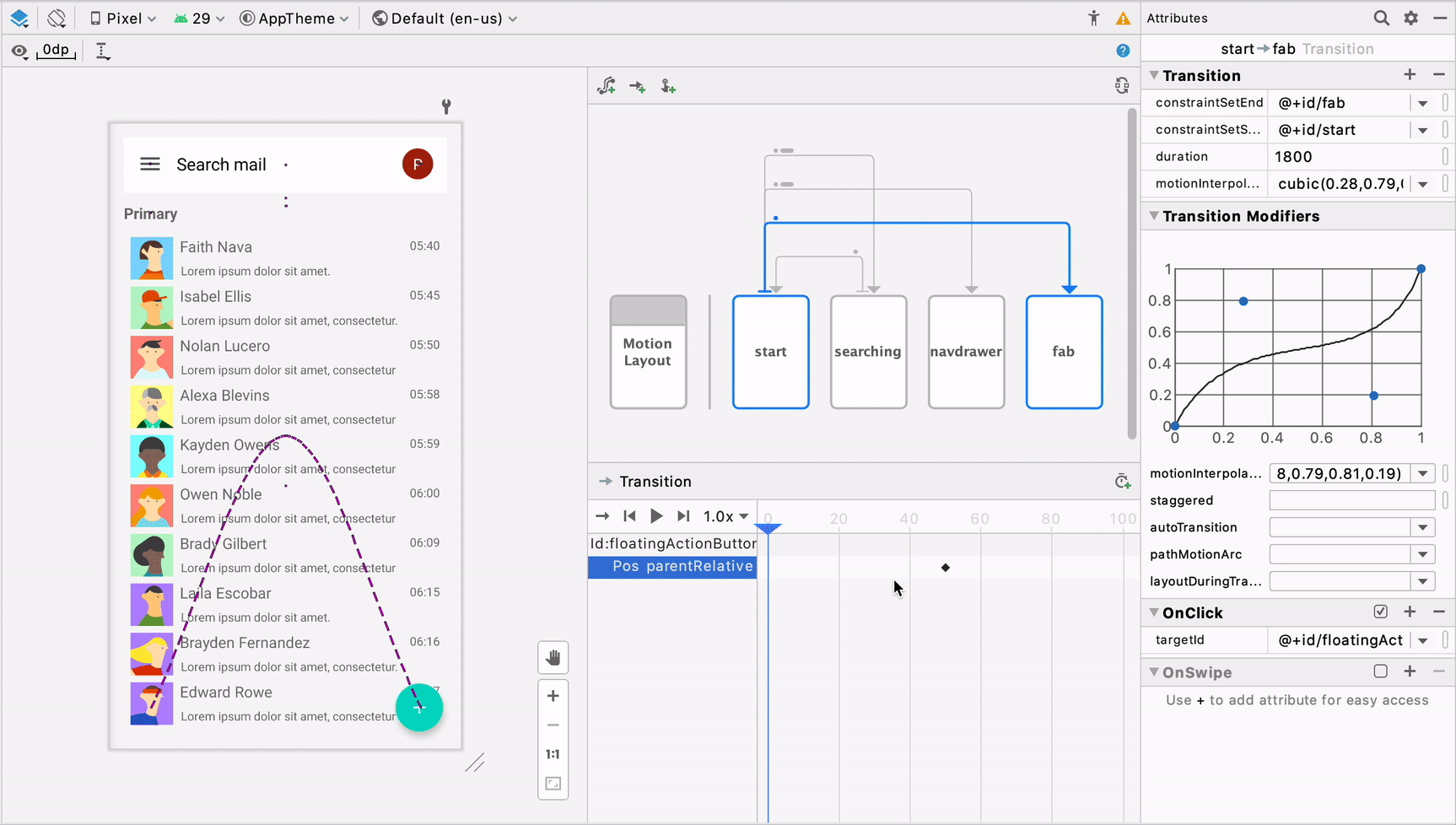Open the Pixel device dropdown
This screenshot has height=825, width=1456.
(123, 19)
